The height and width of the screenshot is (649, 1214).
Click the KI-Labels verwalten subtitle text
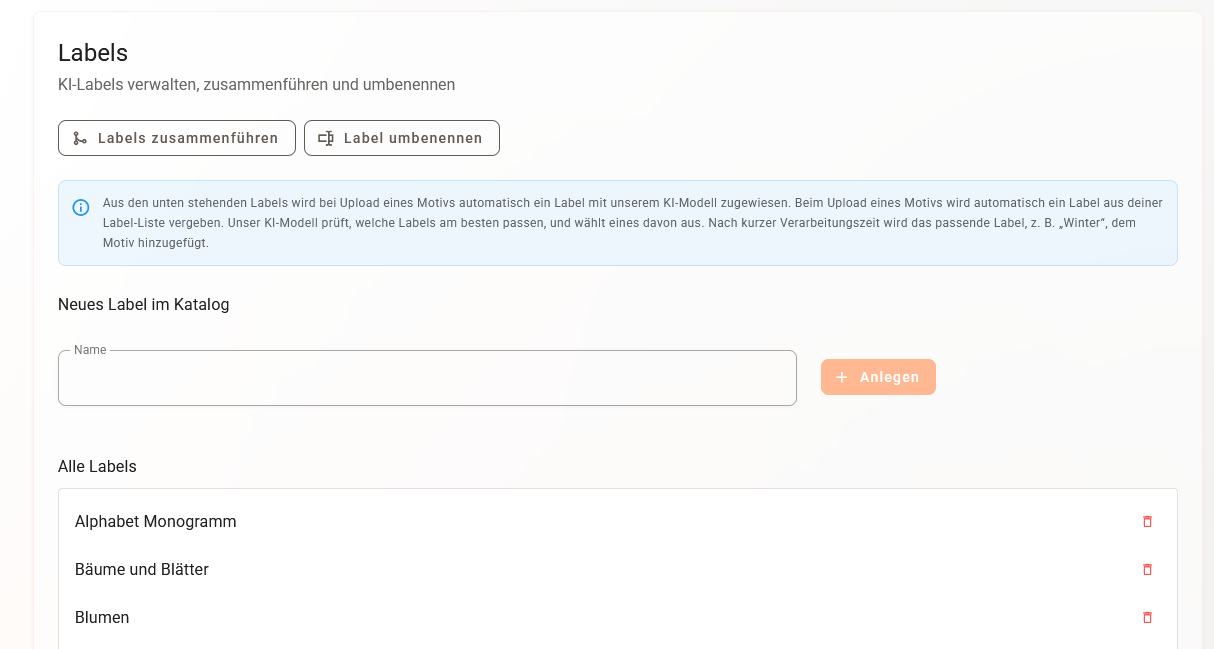pyautogui.click(x=256, y=85)
